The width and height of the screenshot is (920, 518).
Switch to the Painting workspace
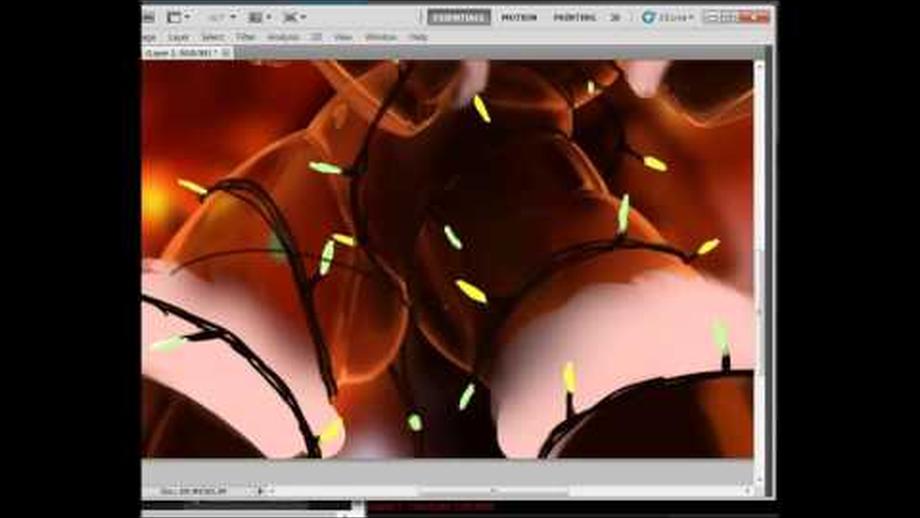click(x=574, y=18)
